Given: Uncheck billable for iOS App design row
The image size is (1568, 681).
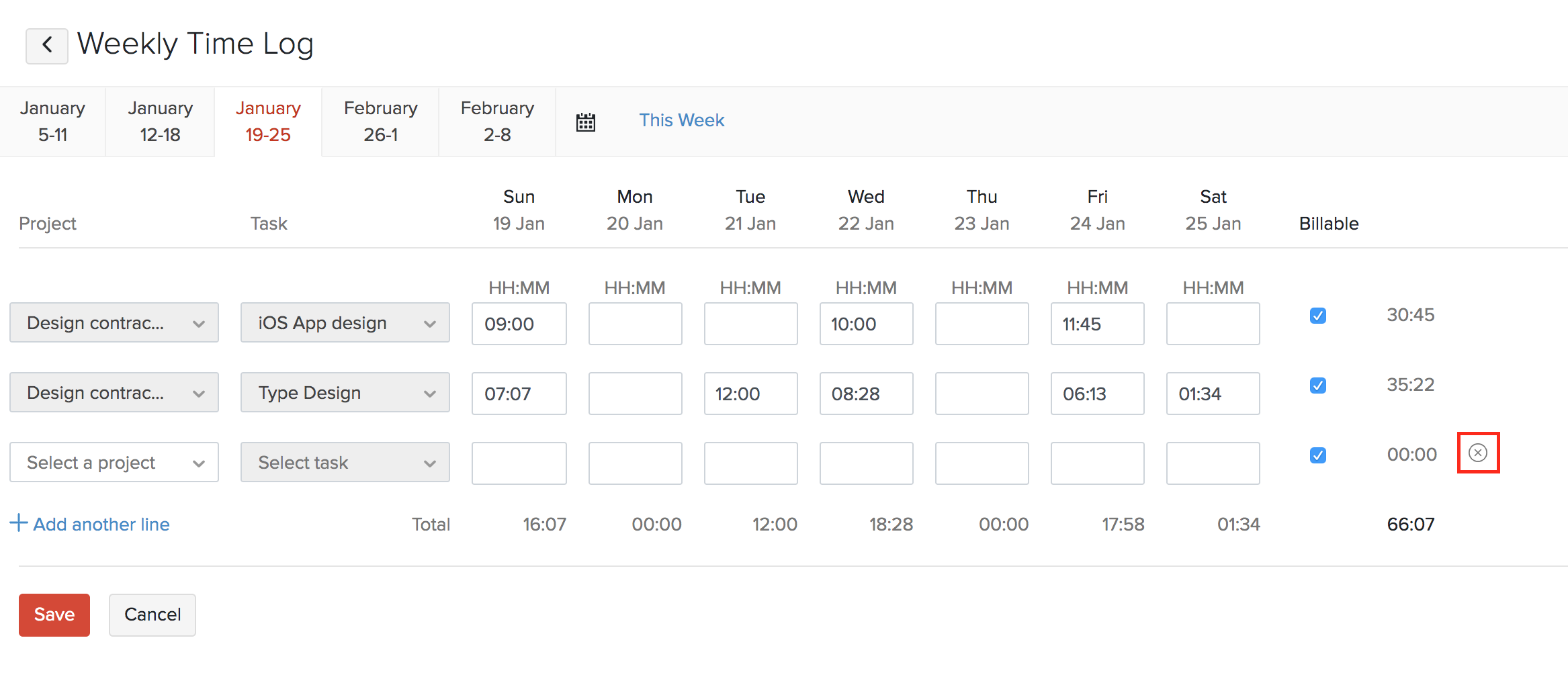Looking at the screenshot, I should click(x=1317, y=316).
